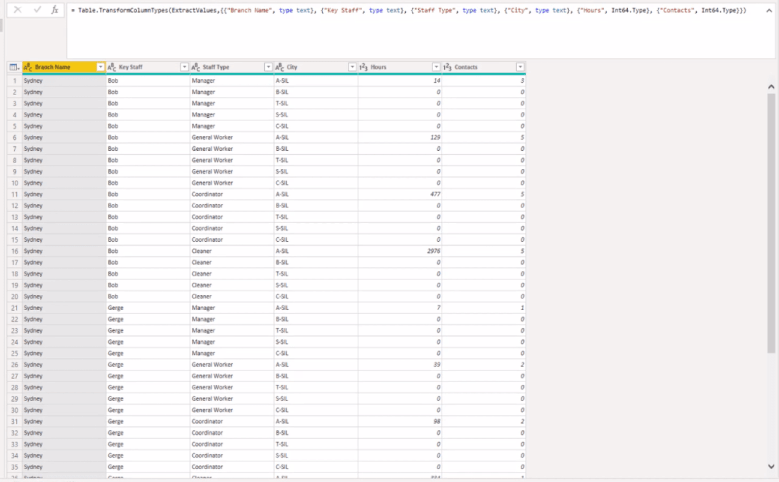Select Bob cell in row 1
Viewport: 779px width, 482px height.
pos(148,80)
